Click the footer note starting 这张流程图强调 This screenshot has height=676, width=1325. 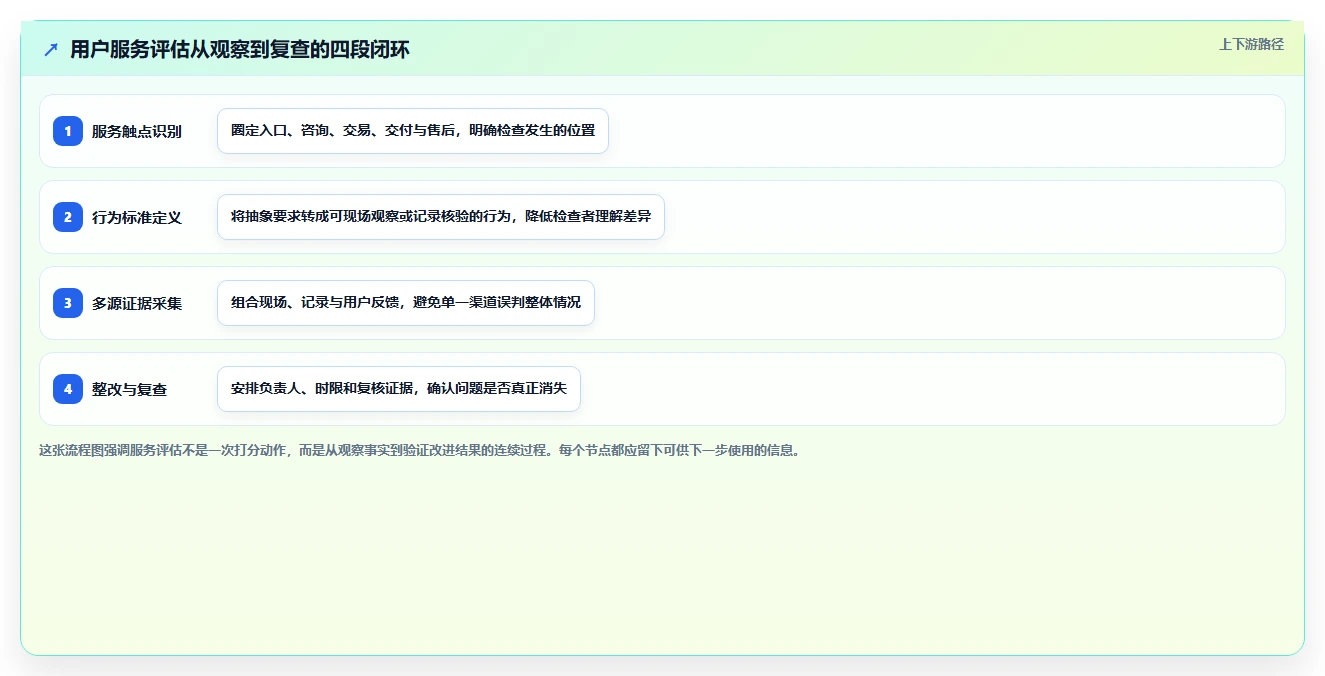[x=419, y=451]
